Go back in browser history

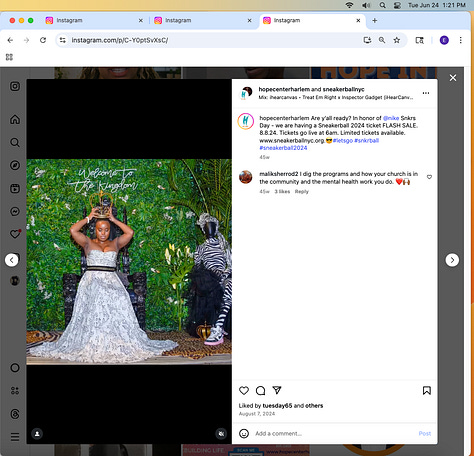tap(10, 40)
